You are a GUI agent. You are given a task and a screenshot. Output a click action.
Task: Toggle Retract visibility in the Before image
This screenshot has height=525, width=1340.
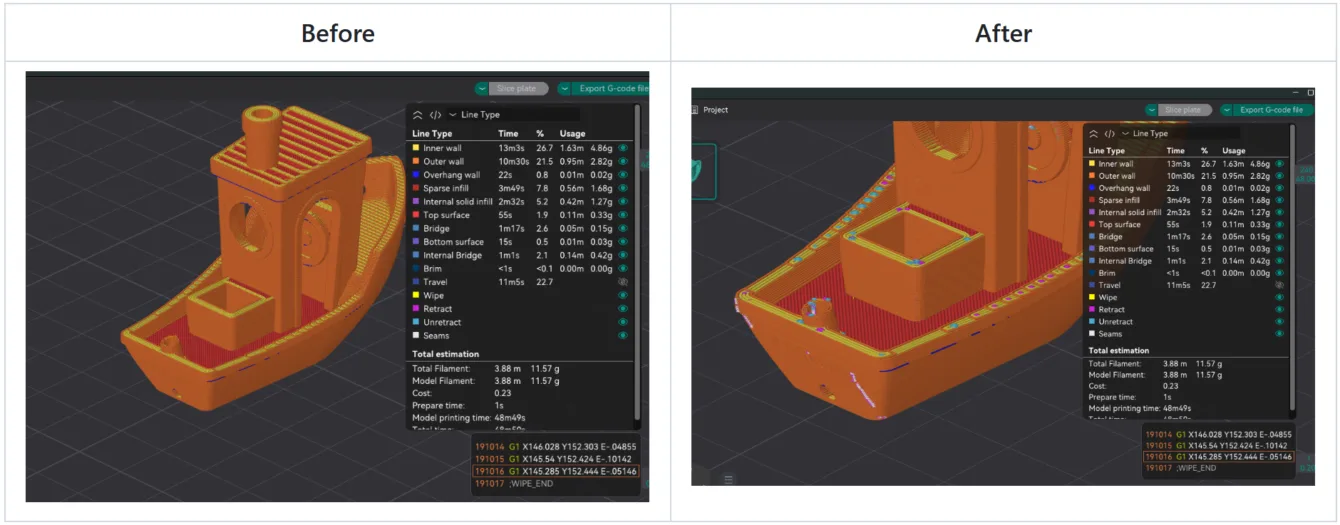point(623,309)
